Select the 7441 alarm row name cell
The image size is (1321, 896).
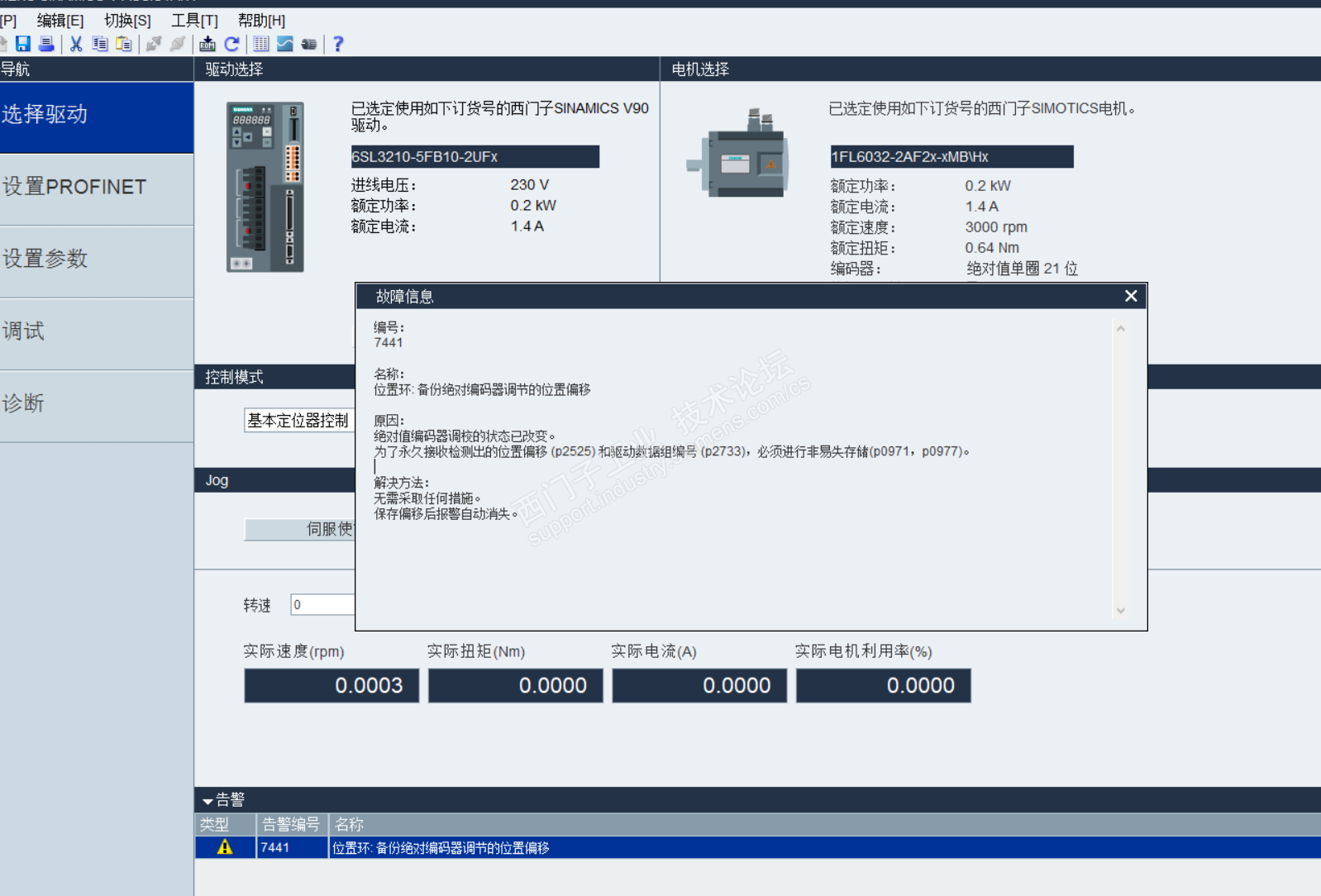824,848
